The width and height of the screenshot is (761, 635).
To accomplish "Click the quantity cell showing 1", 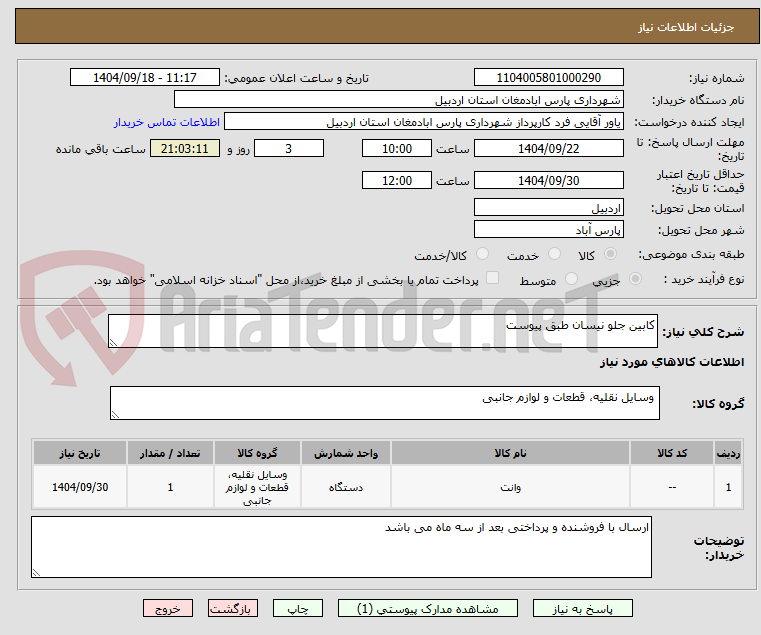I will pos(170,487).
